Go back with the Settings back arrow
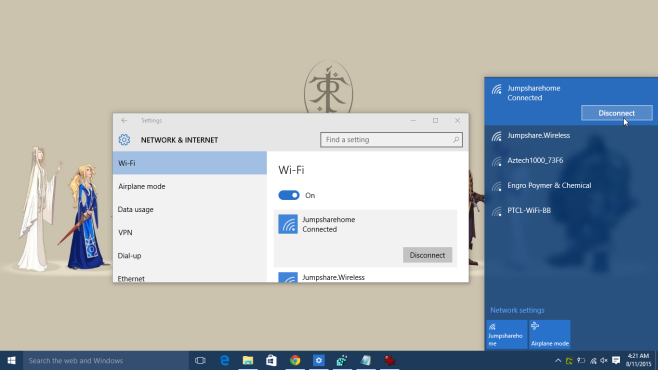This screenshot has height=370, width=658. (124, 120)
